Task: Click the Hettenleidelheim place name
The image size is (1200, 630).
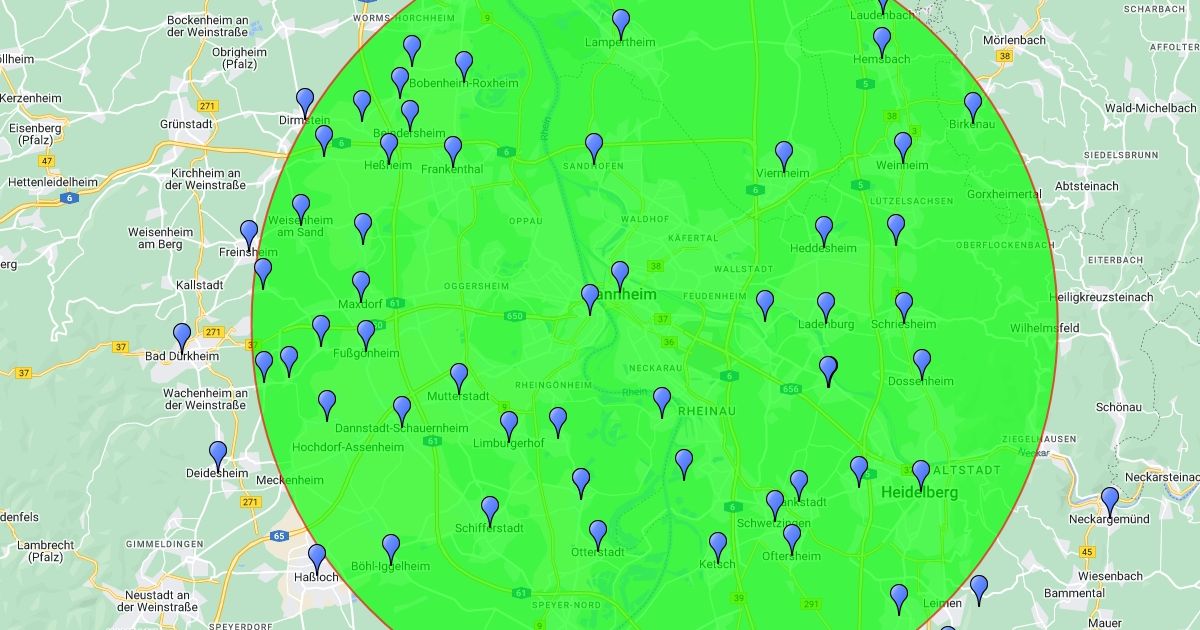Action: [x=53, y=183]
